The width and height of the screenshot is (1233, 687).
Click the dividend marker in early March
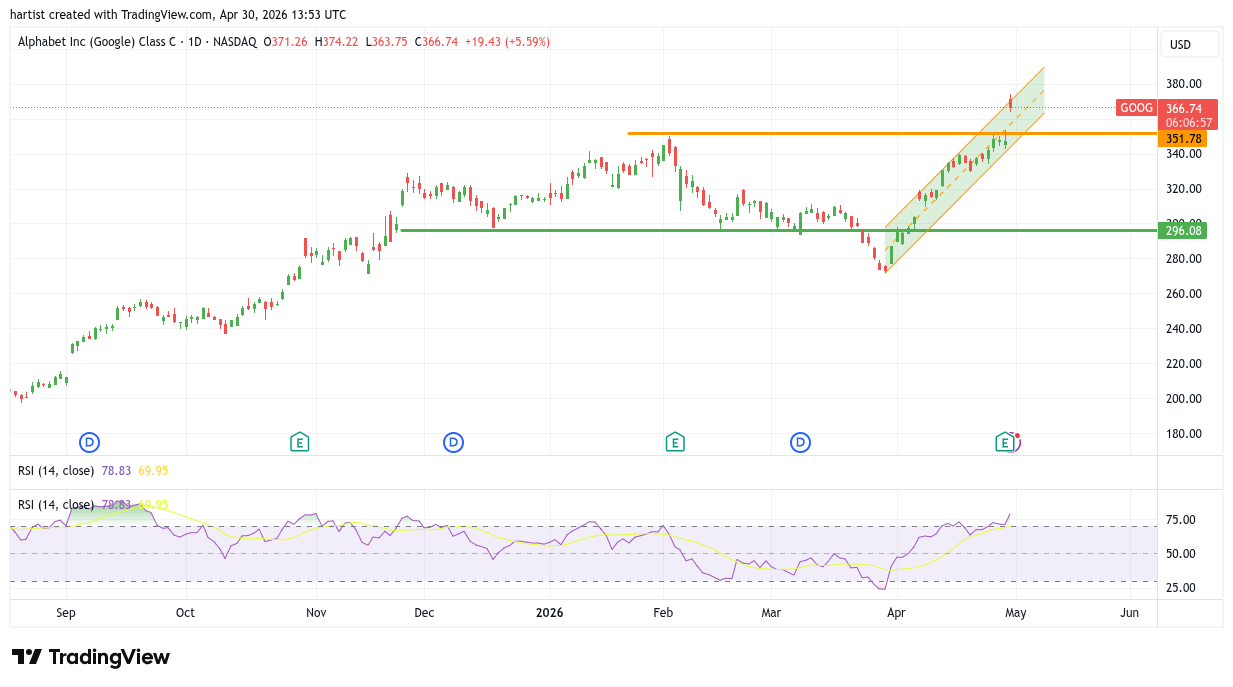pos(800,442)
